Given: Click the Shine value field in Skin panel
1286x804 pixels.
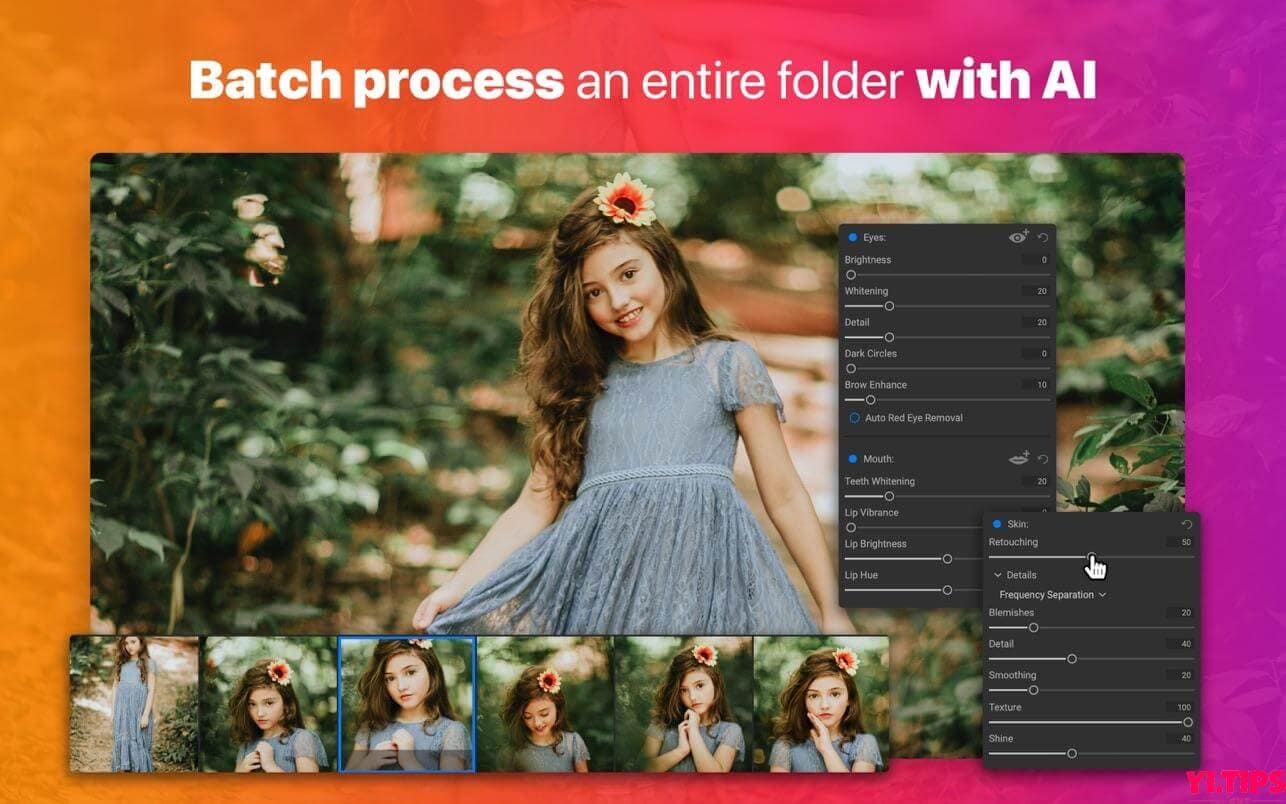Looking at the screenshot, I should (x=1181, y=738).
